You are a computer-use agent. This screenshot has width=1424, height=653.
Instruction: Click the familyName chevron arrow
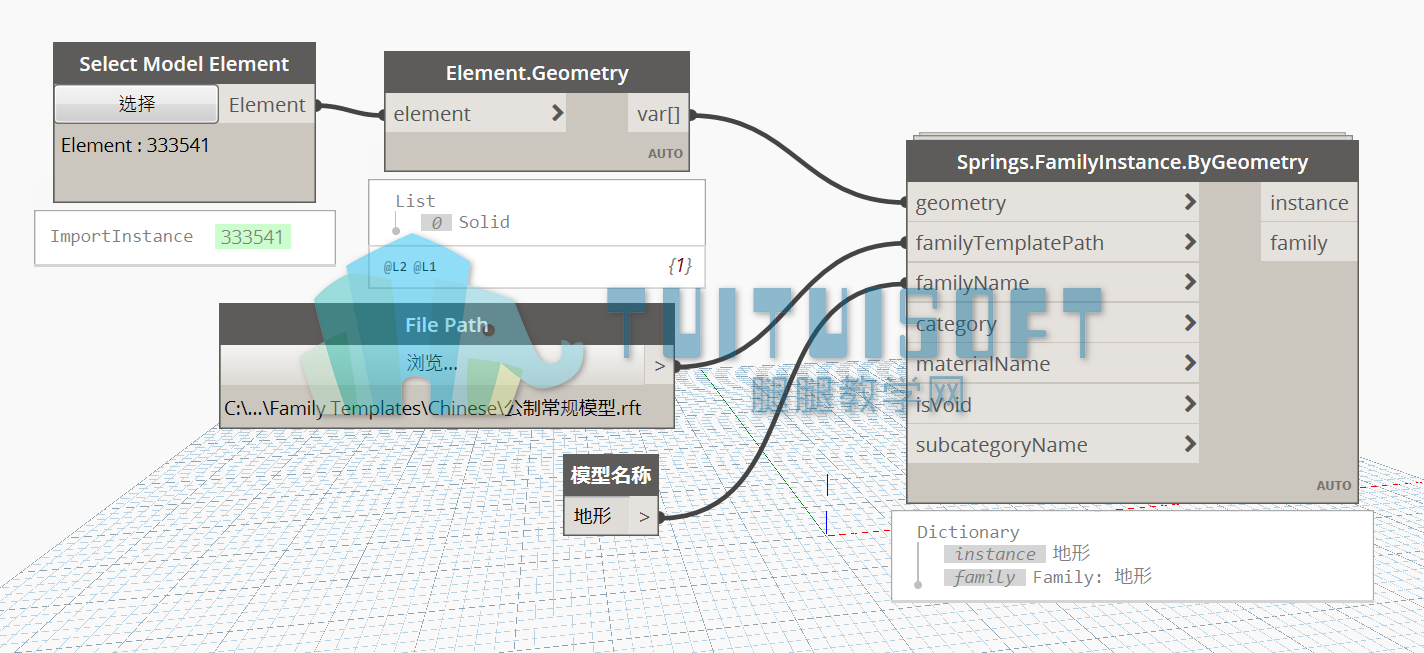[1190, 282]
